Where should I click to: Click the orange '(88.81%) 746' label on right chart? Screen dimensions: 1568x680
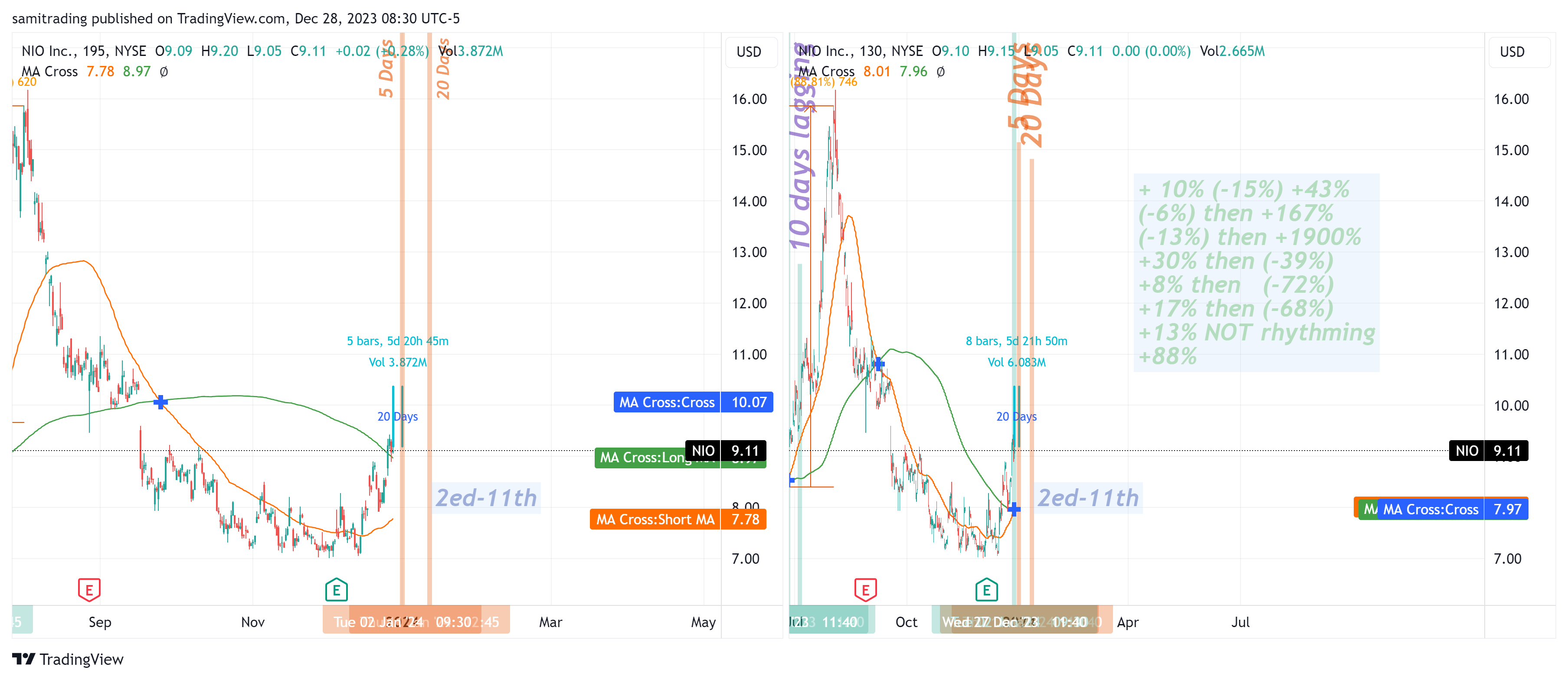click(824, 82)
